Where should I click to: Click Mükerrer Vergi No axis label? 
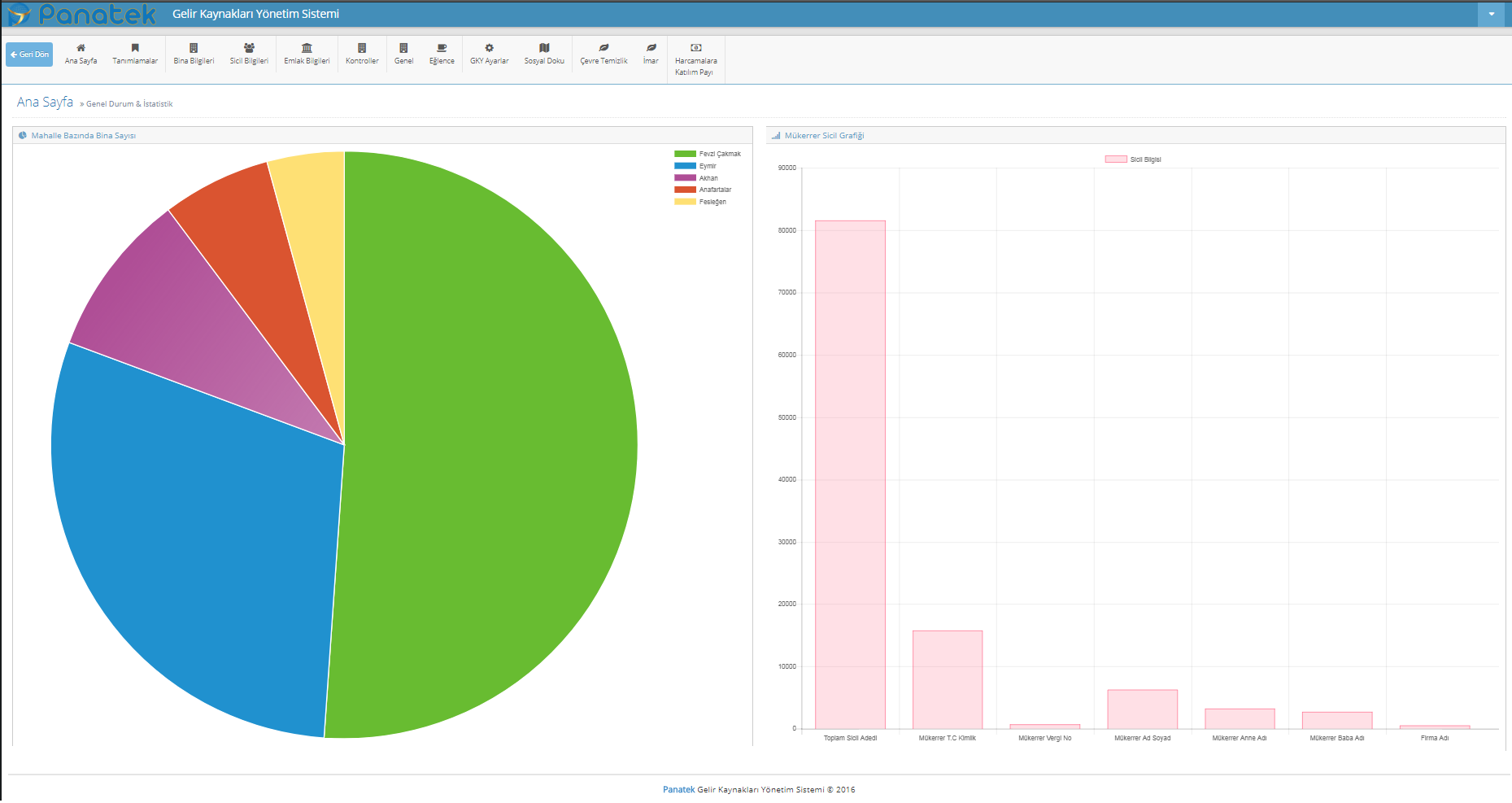[x=1044, y=738]
